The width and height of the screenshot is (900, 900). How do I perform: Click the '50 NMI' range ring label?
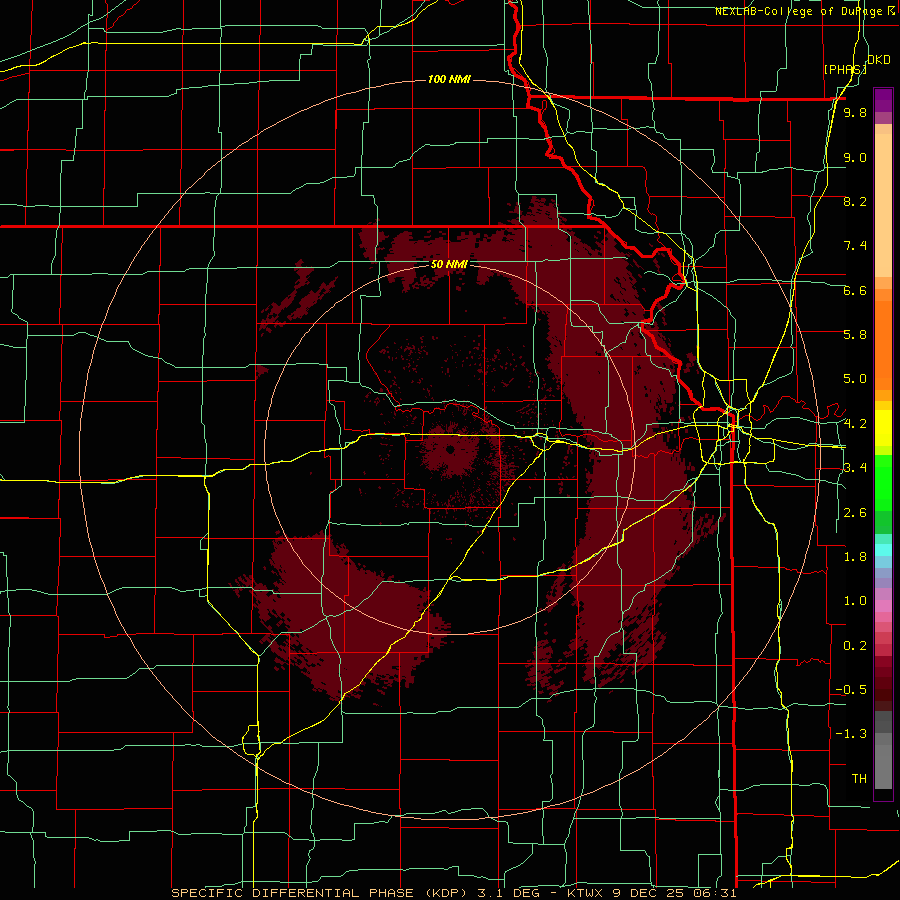(x=449, y=265)
